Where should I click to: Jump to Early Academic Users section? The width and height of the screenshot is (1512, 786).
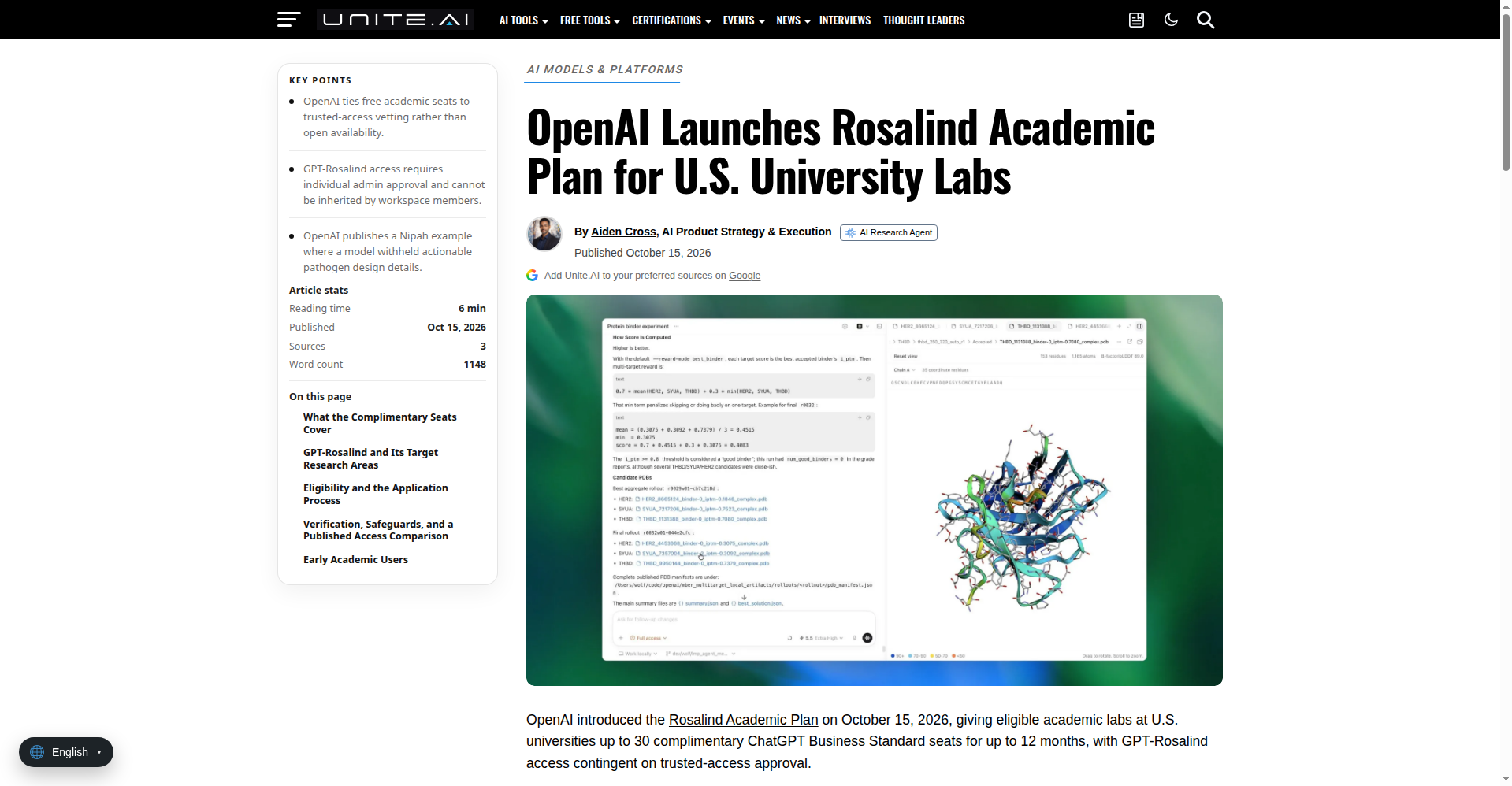point(355,559)
